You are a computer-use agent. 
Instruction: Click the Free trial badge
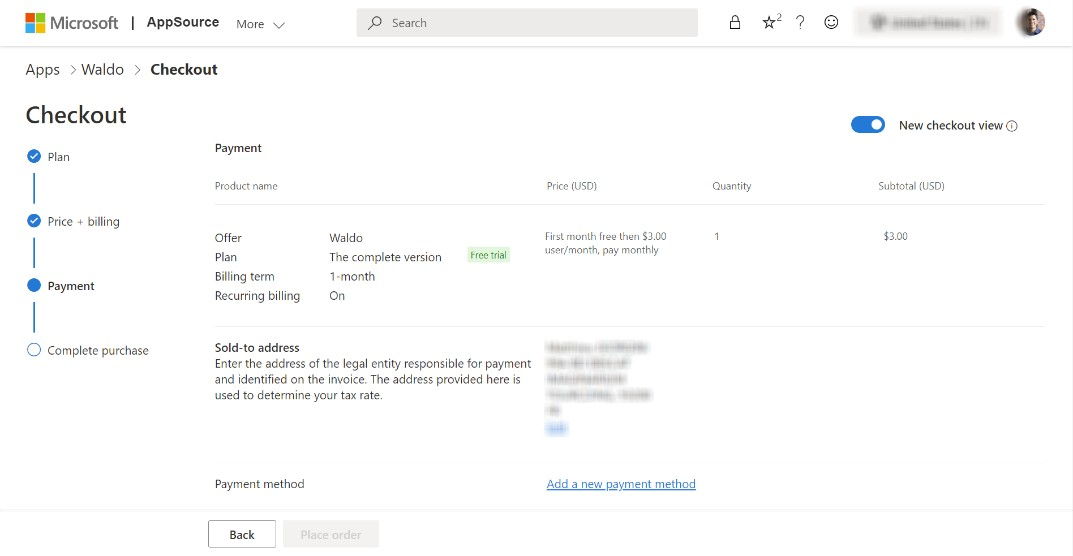point(489,255)
